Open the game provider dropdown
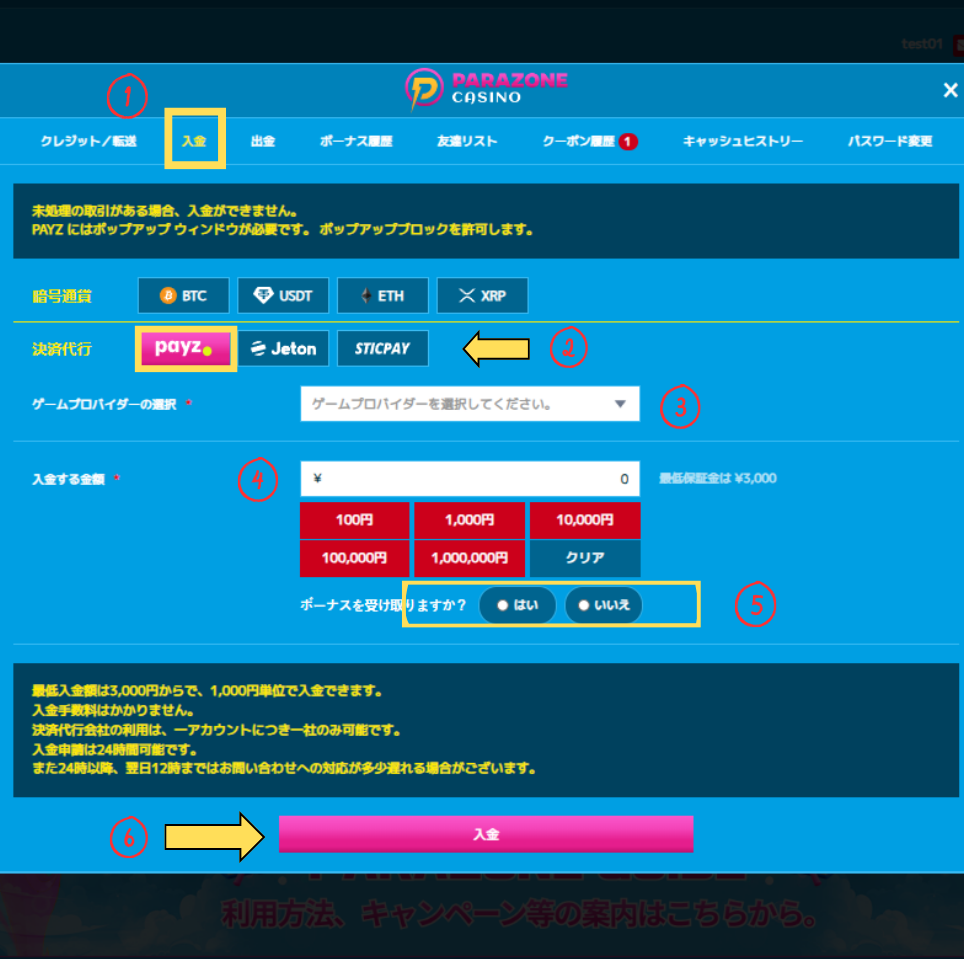964x959 pixels. click(x=470, y=404)
